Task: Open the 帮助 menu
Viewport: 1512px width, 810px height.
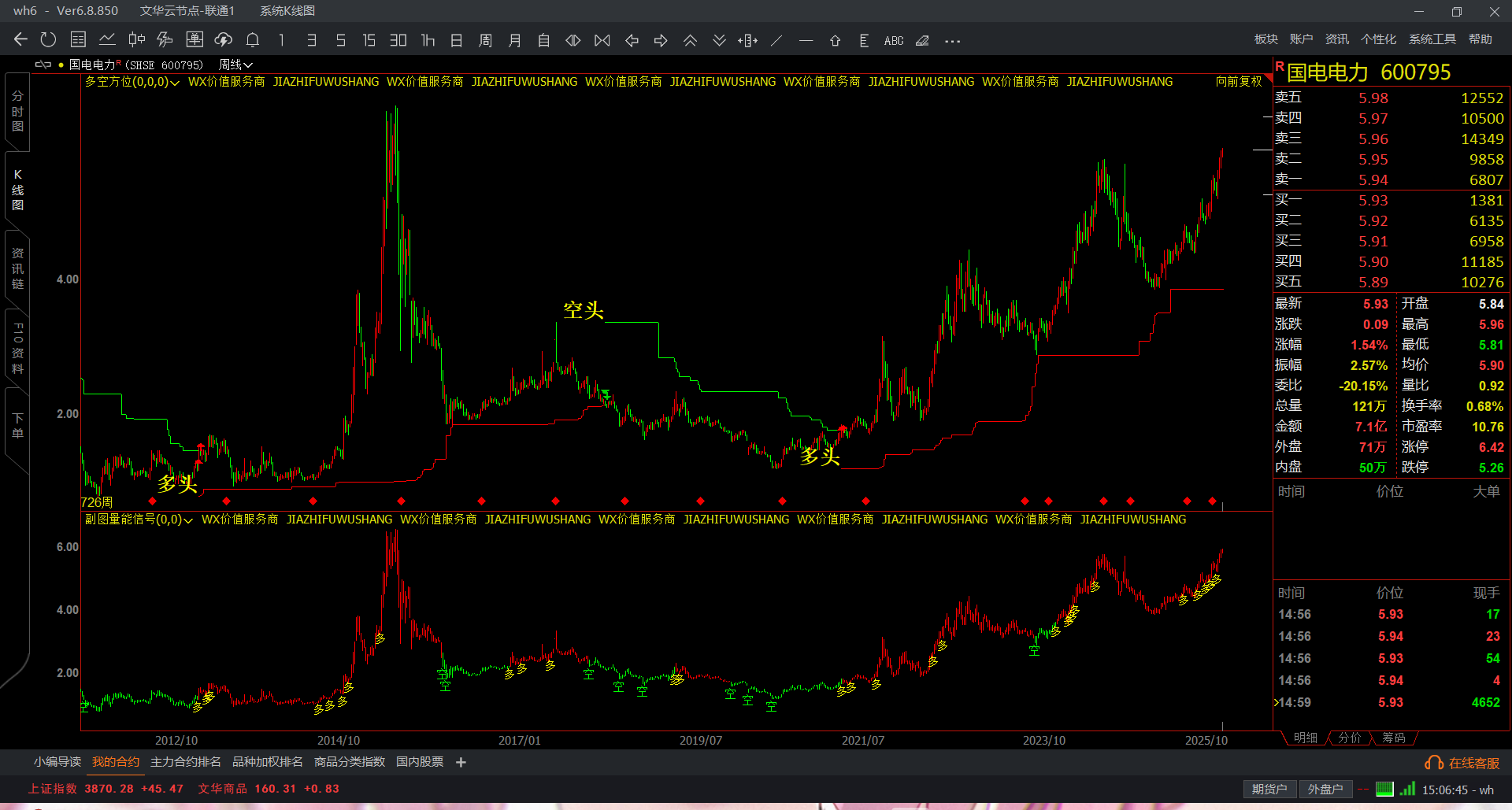Action: point(1480,39)
